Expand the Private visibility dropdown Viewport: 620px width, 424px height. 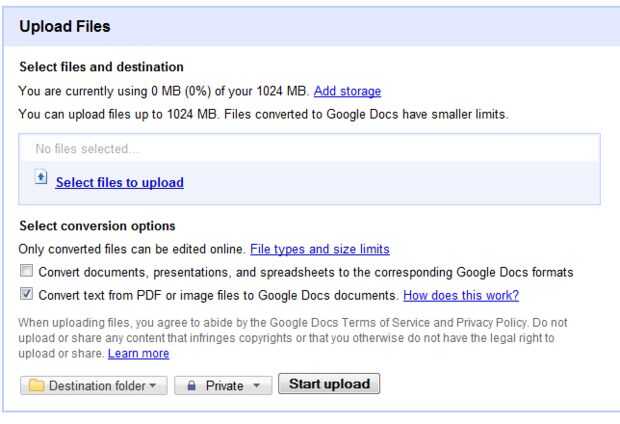222,385
